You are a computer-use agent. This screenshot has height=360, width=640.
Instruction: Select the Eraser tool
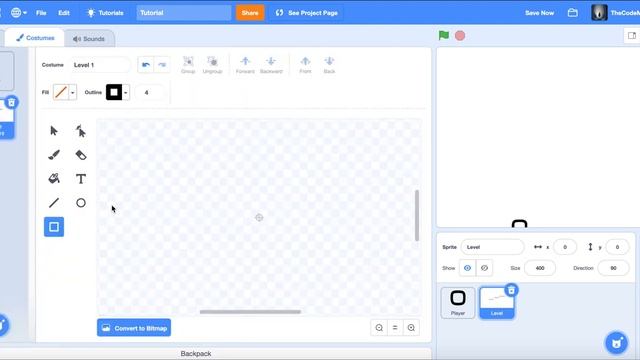tap(81, 155)
